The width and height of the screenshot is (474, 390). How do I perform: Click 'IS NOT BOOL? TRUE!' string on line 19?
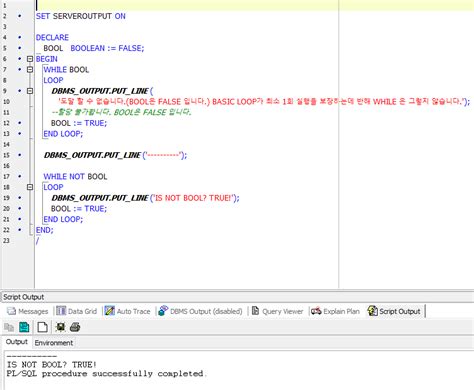(193, 198)
